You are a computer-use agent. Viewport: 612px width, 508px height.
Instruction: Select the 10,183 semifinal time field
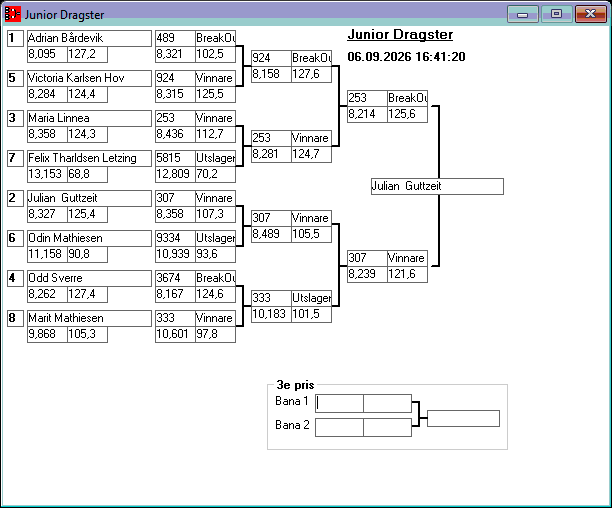(x=271, y=314)
